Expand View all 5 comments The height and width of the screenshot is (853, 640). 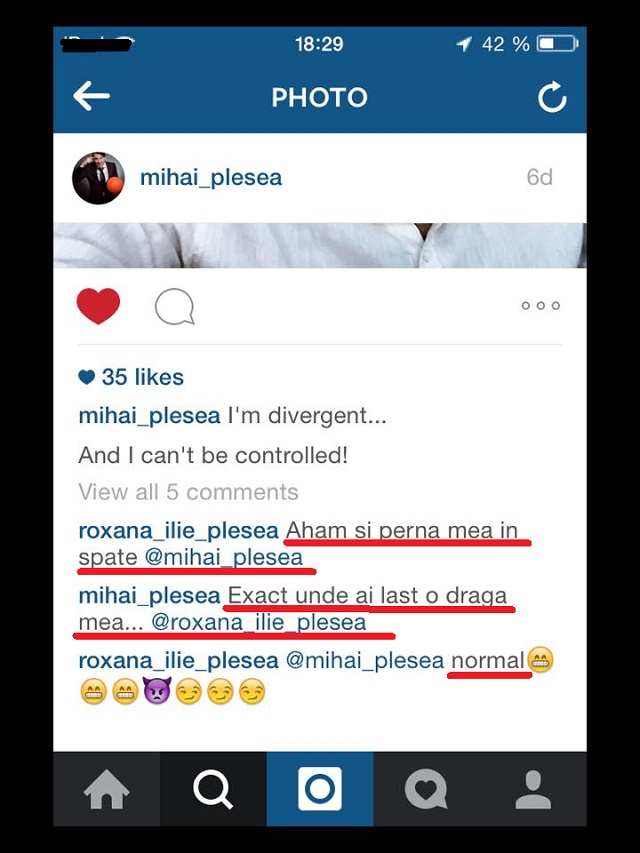coord(188,492)
